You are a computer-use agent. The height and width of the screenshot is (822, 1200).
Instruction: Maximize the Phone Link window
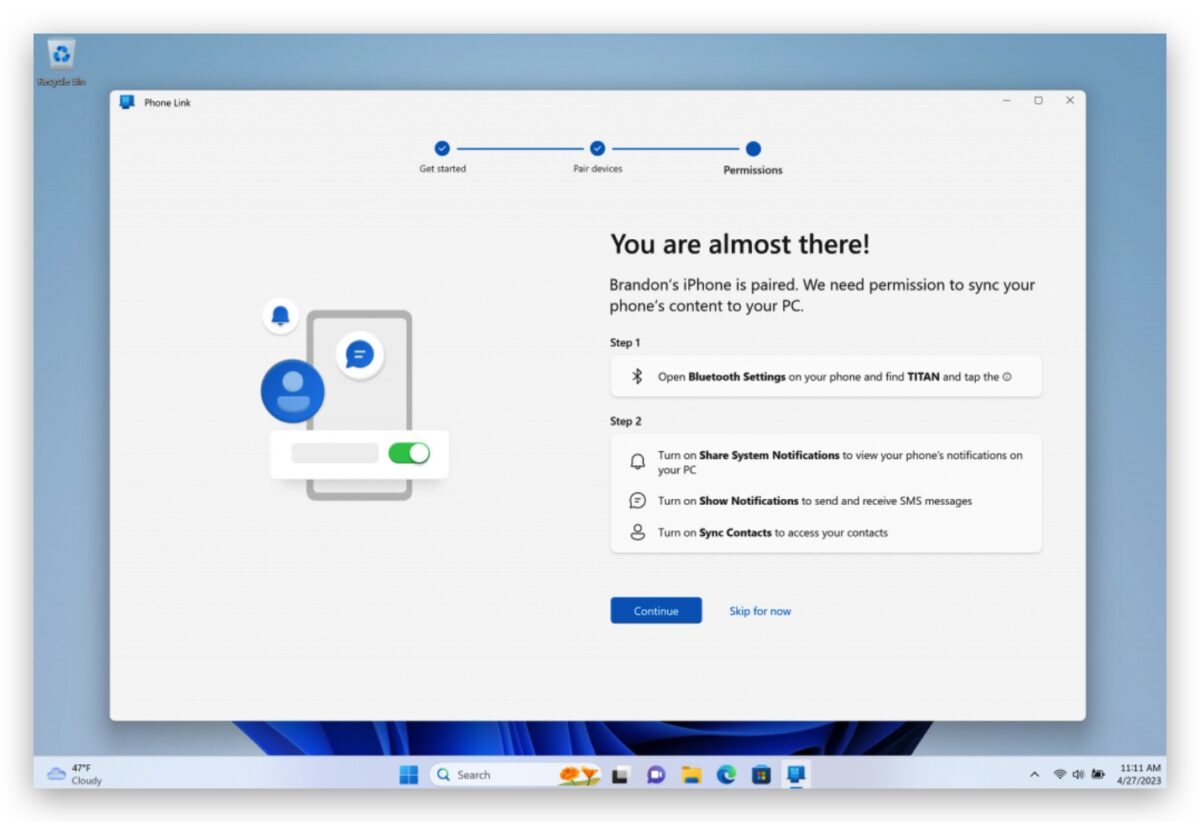point(1038,101)
